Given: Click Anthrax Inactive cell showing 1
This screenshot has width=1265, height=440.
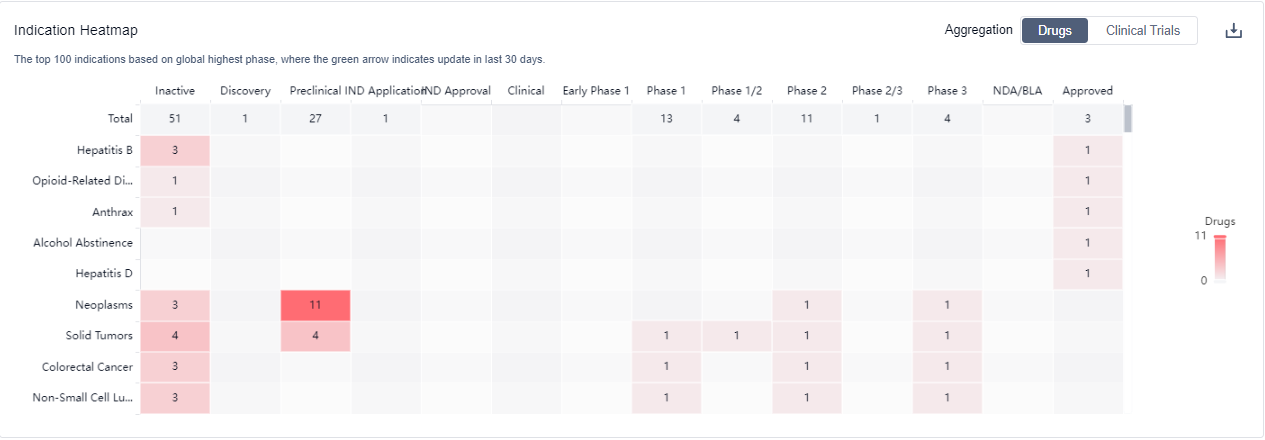Looking at the screenshot, I should pos(175,212).
